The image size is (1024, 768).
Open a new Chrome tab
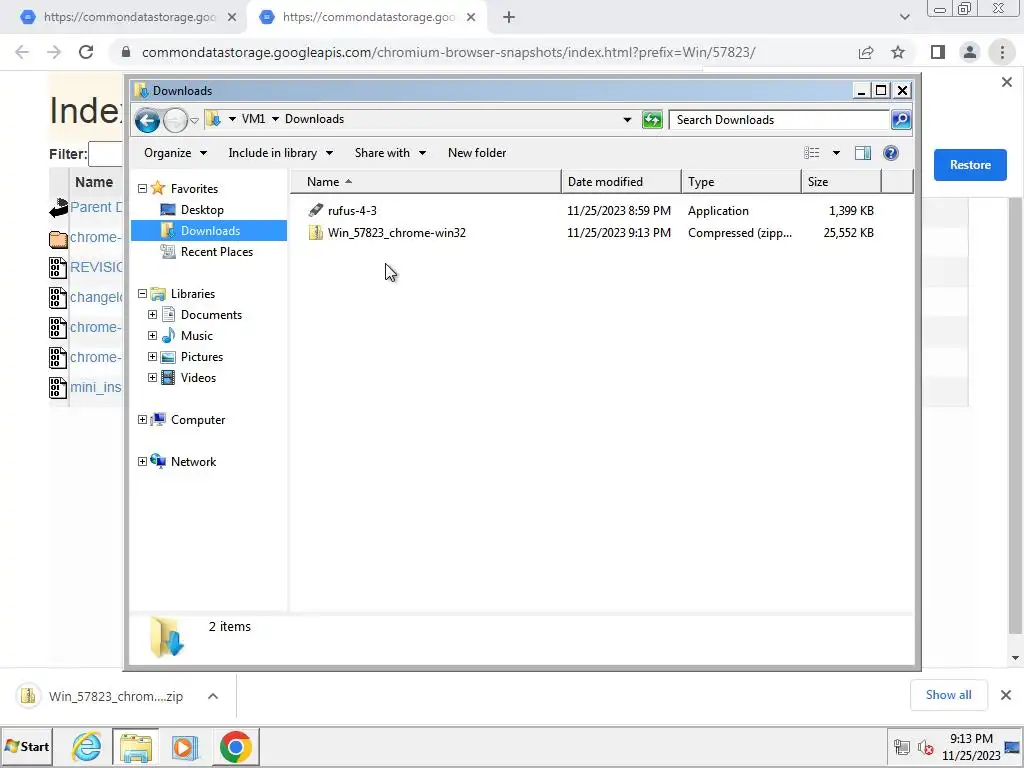coord(509,18)
